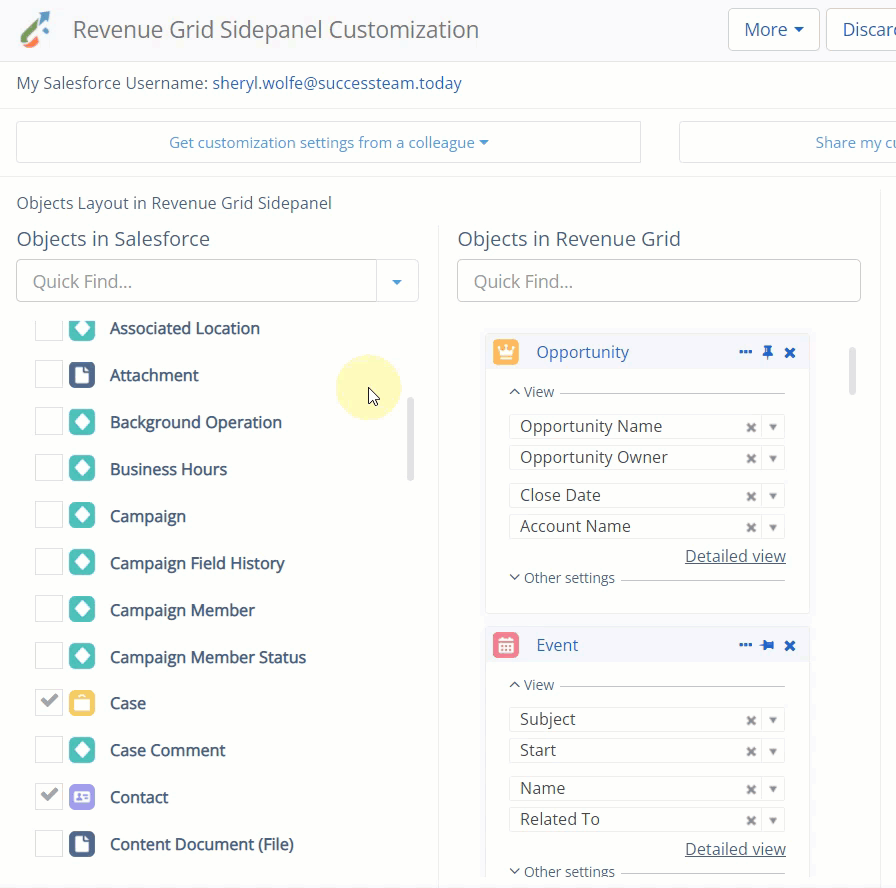Click the Content Document file icon
The image size is (896, 888).
[82, 844]
